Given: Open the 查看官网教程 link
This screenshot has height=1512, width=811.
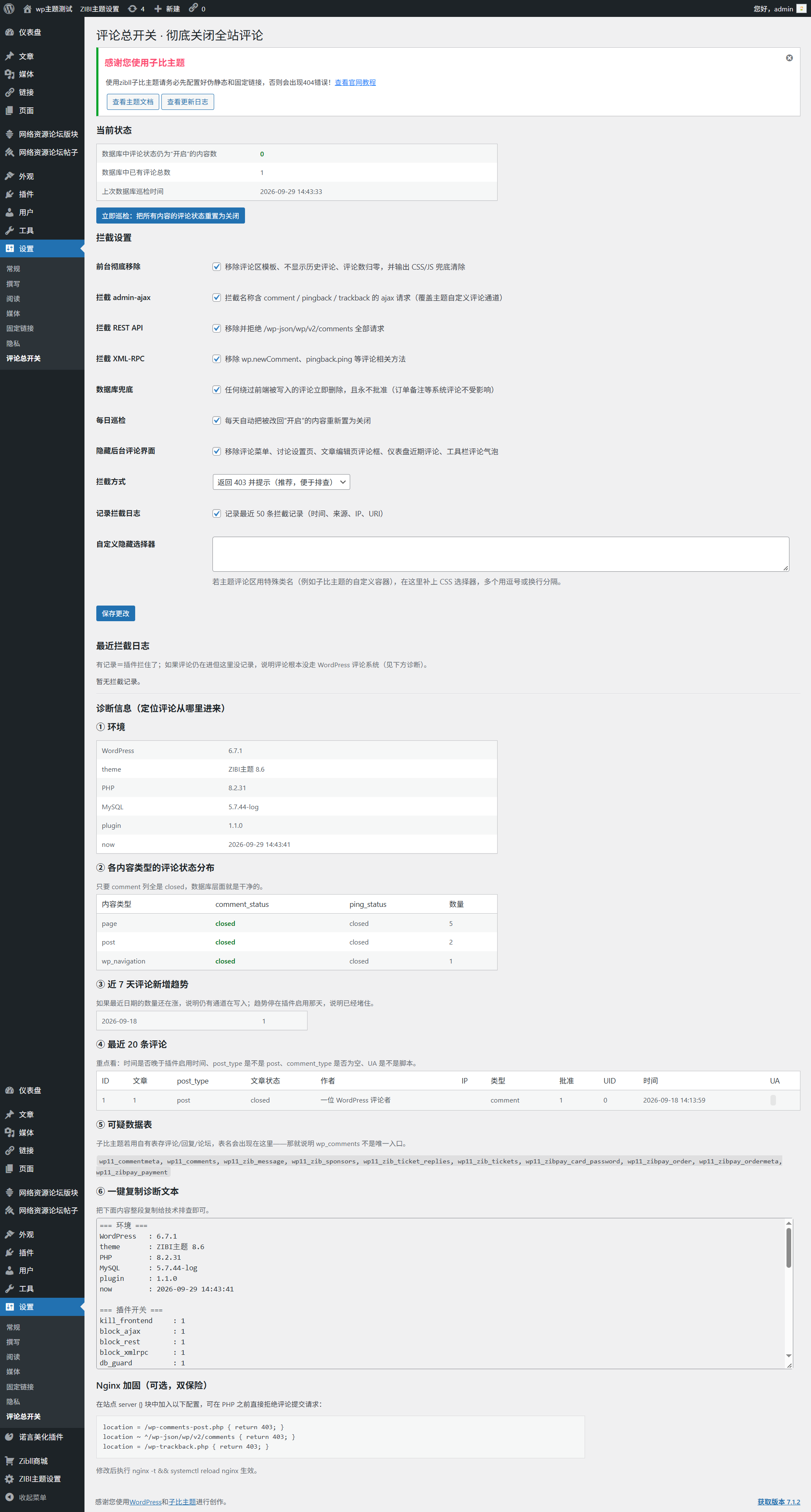Looking at the screenshot, I should [x=355, y=82].
